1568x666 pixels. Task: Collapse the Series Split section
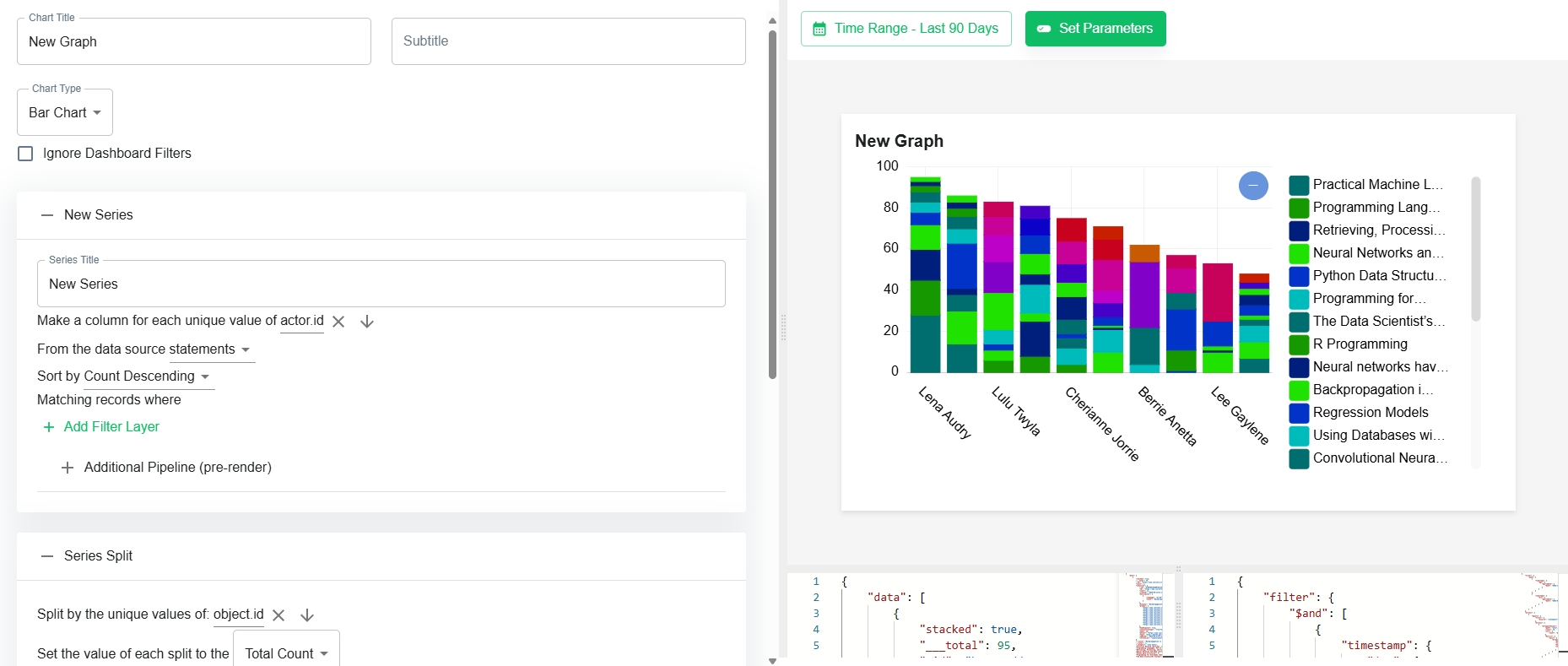point(47,556)
